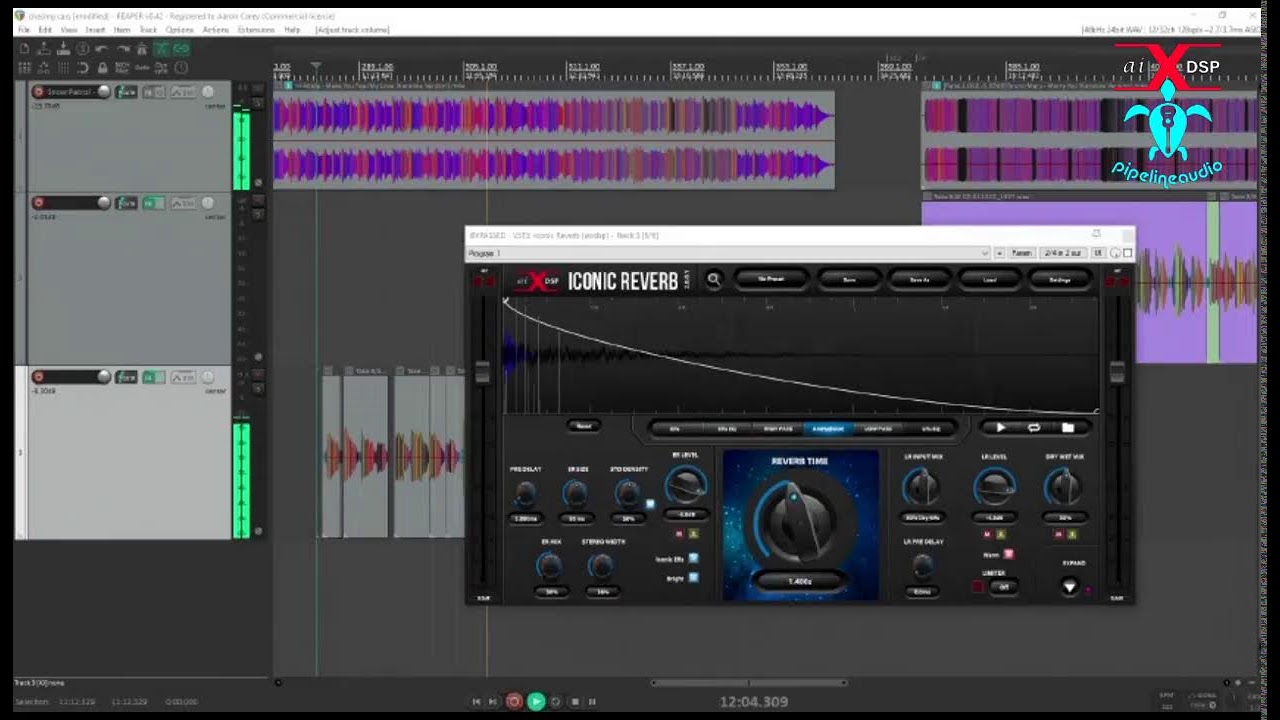Toggle the green item grouping toolbar icon
The height and width of the screenshot is (720, 1280).
coord(181,49)
